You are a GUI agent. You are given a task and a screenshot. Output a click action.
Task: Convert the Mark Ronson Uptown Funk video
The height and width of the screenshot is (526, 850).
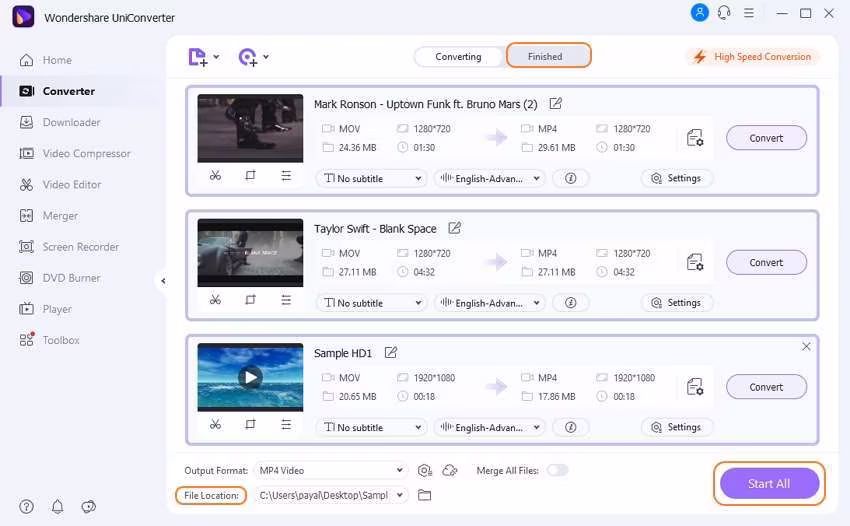click(766, 138)
